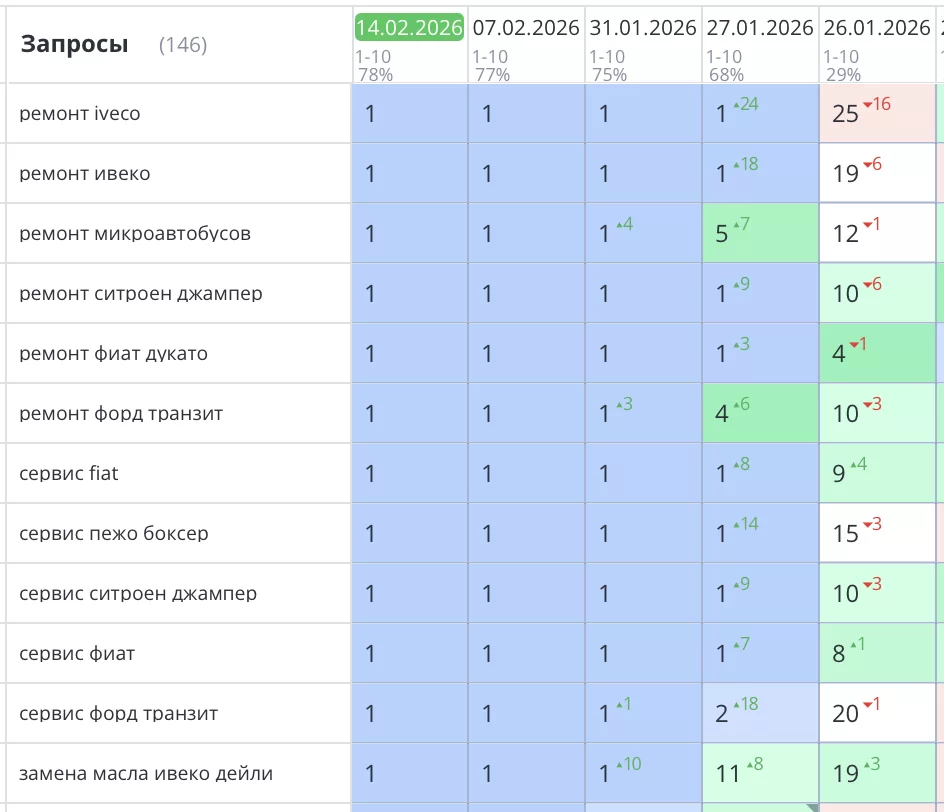Image resolution: width=944 pixels, height=812 pixels.
Task: Click the query 'сервис пежо боксер'
Action: tap(114, 534)
